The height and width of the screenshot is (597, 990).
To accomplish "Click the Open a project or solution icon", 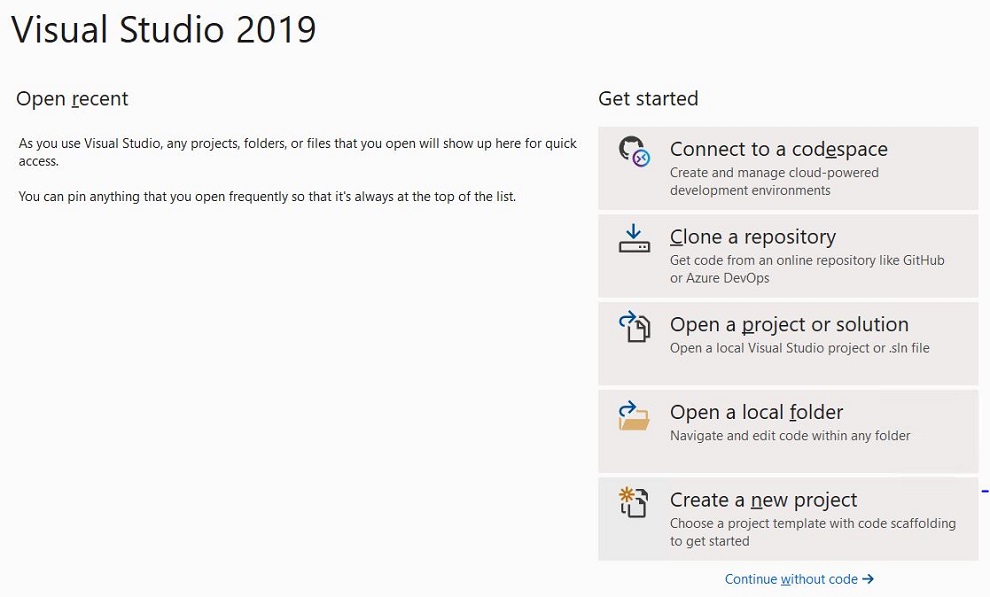I will [x=634, y=326].
